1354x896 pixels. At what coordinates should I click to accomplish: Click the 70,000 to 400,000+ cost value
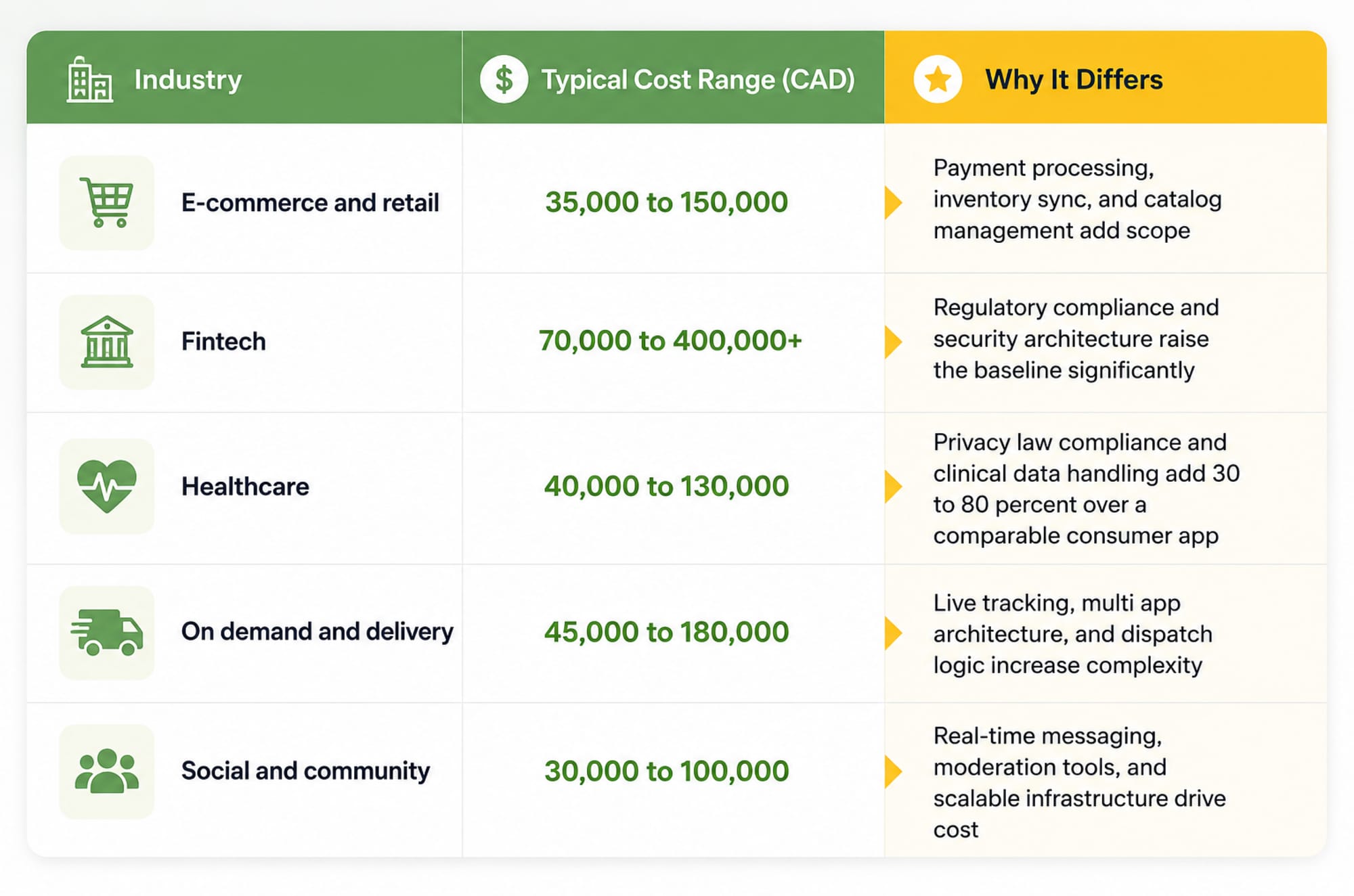point(670,340)
